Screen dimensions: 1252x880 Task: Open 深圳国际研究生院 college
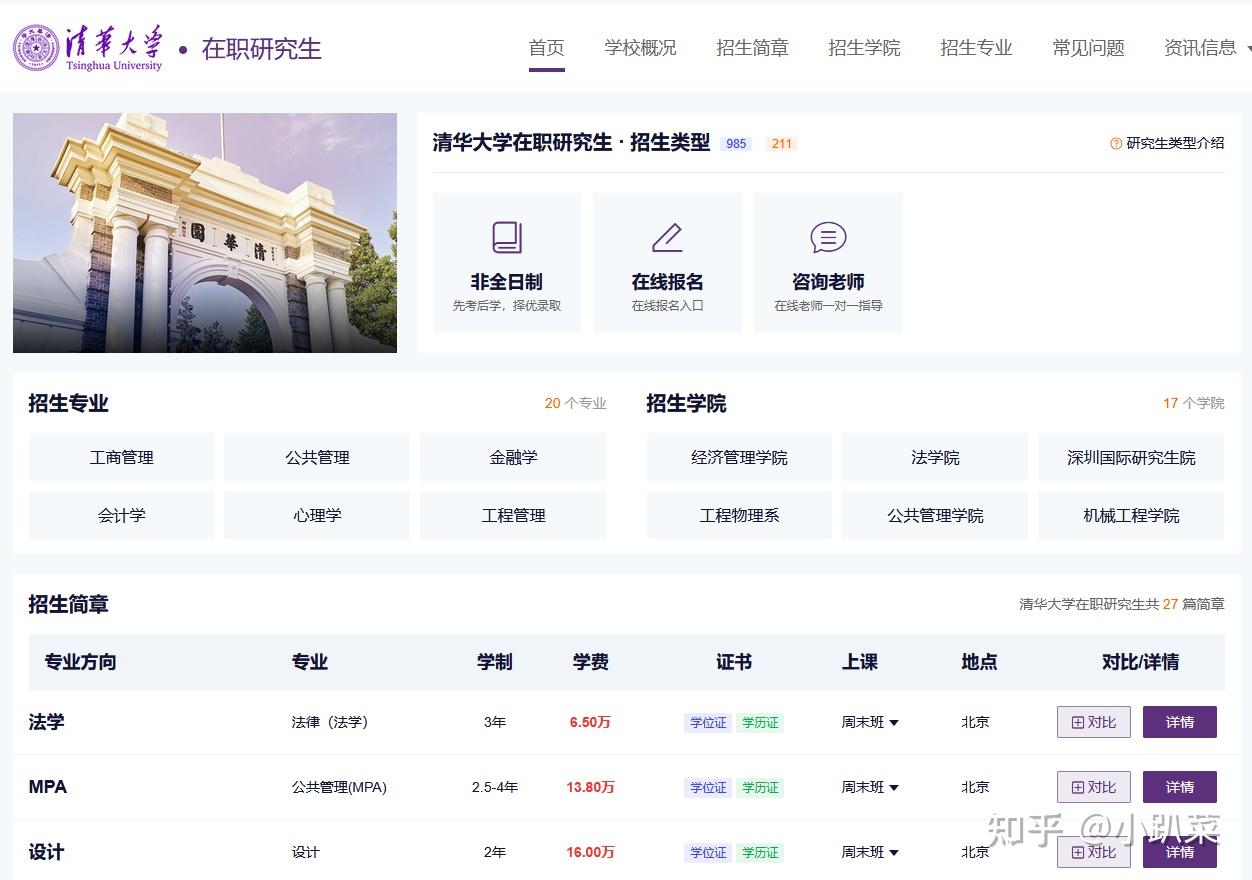point(1131,457)
